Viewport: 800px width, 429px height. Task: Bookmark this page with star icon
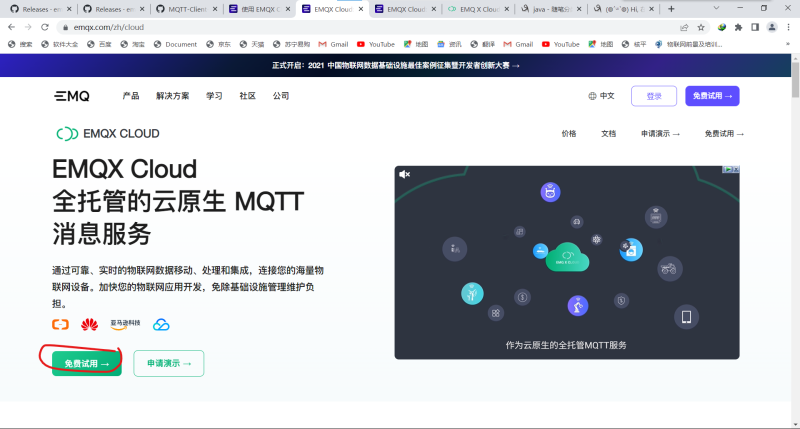tap(701, 27)
